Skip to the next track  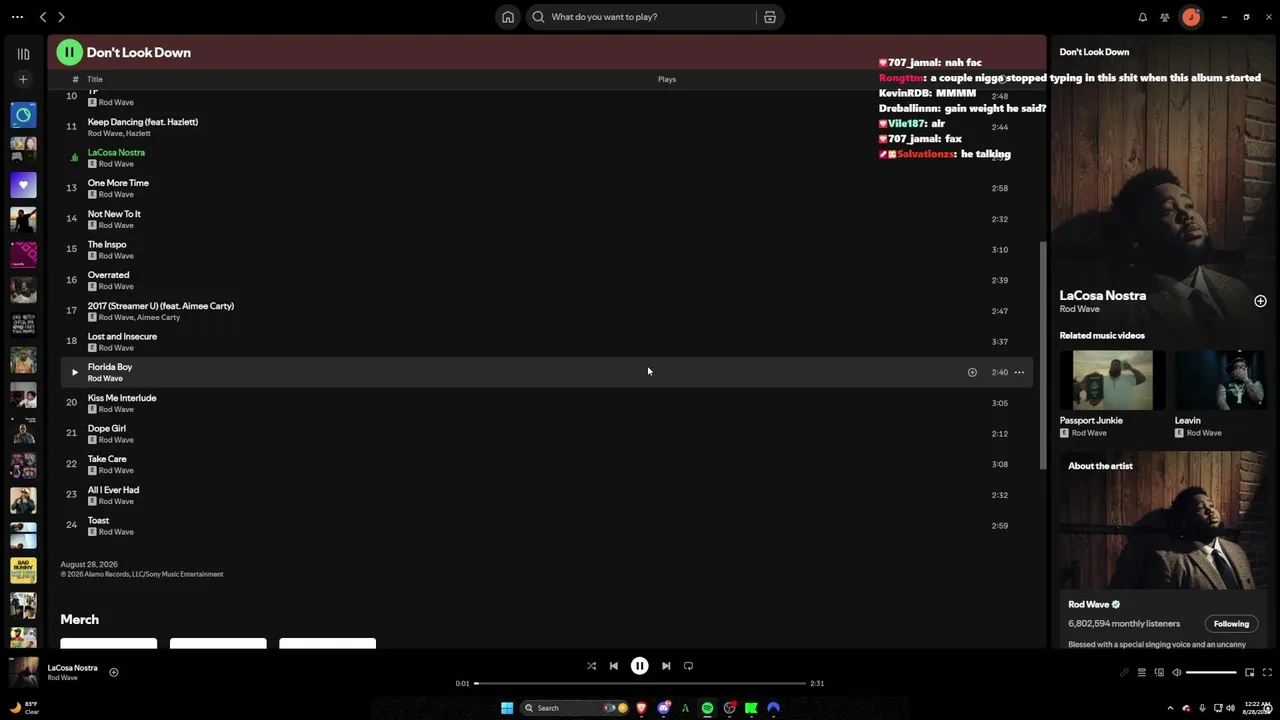click(x=666, y=666)
